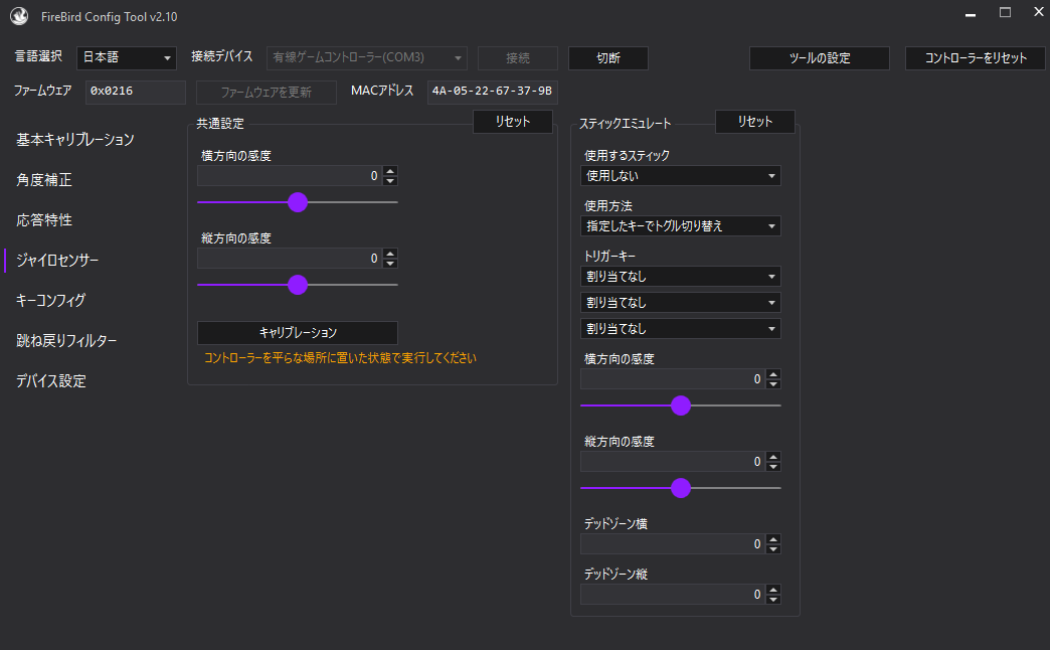
Task: Increase デッドゾーン横 with up arrow
Action: 773,539
